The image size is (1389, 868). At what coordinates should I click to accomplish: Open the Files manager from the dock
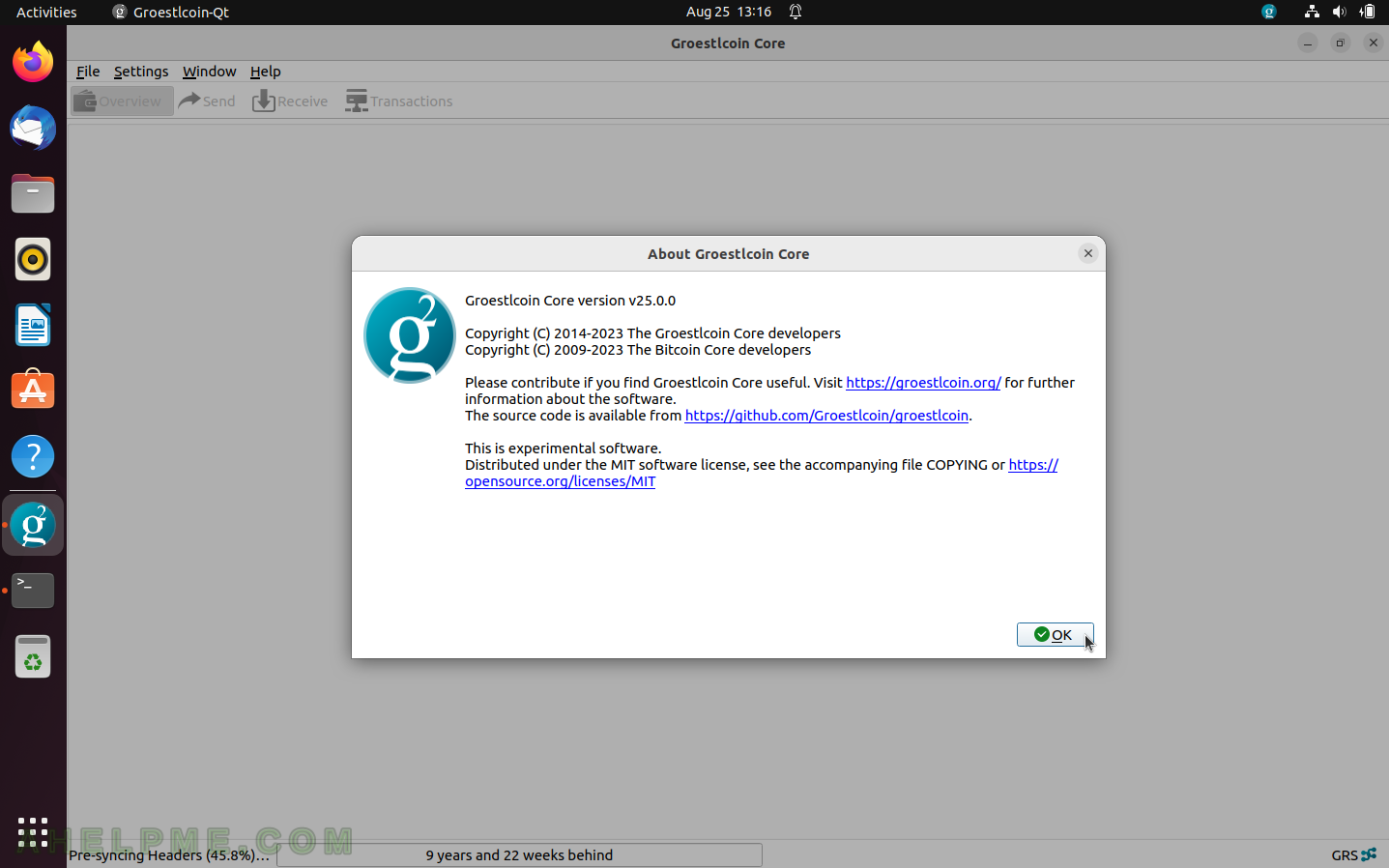33,193
